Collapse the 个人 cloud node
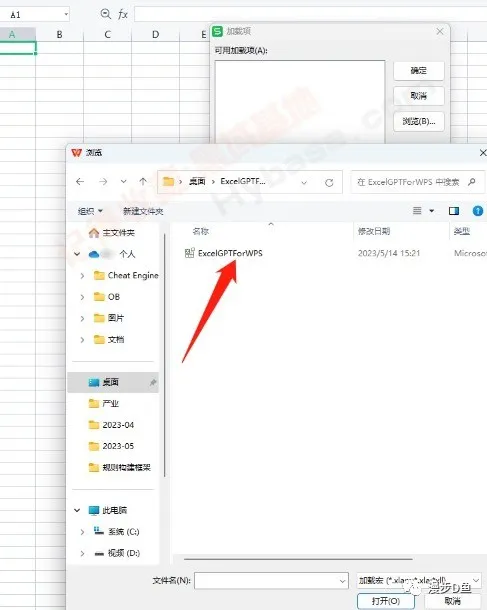 point(77,254)
